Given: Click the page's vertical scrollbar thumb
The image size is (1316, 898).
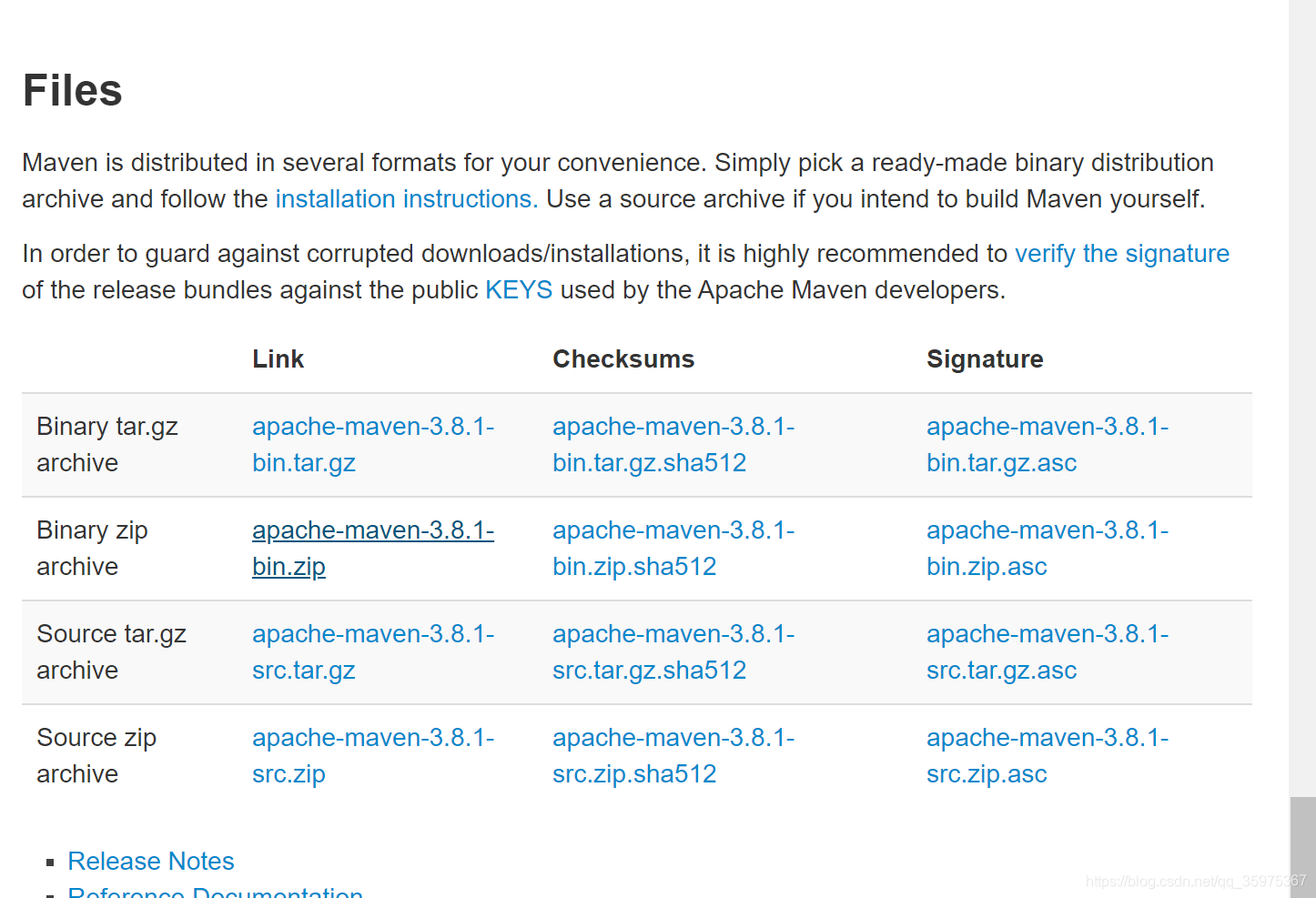Looking at the screenshot, I should tap(1302, 847).
